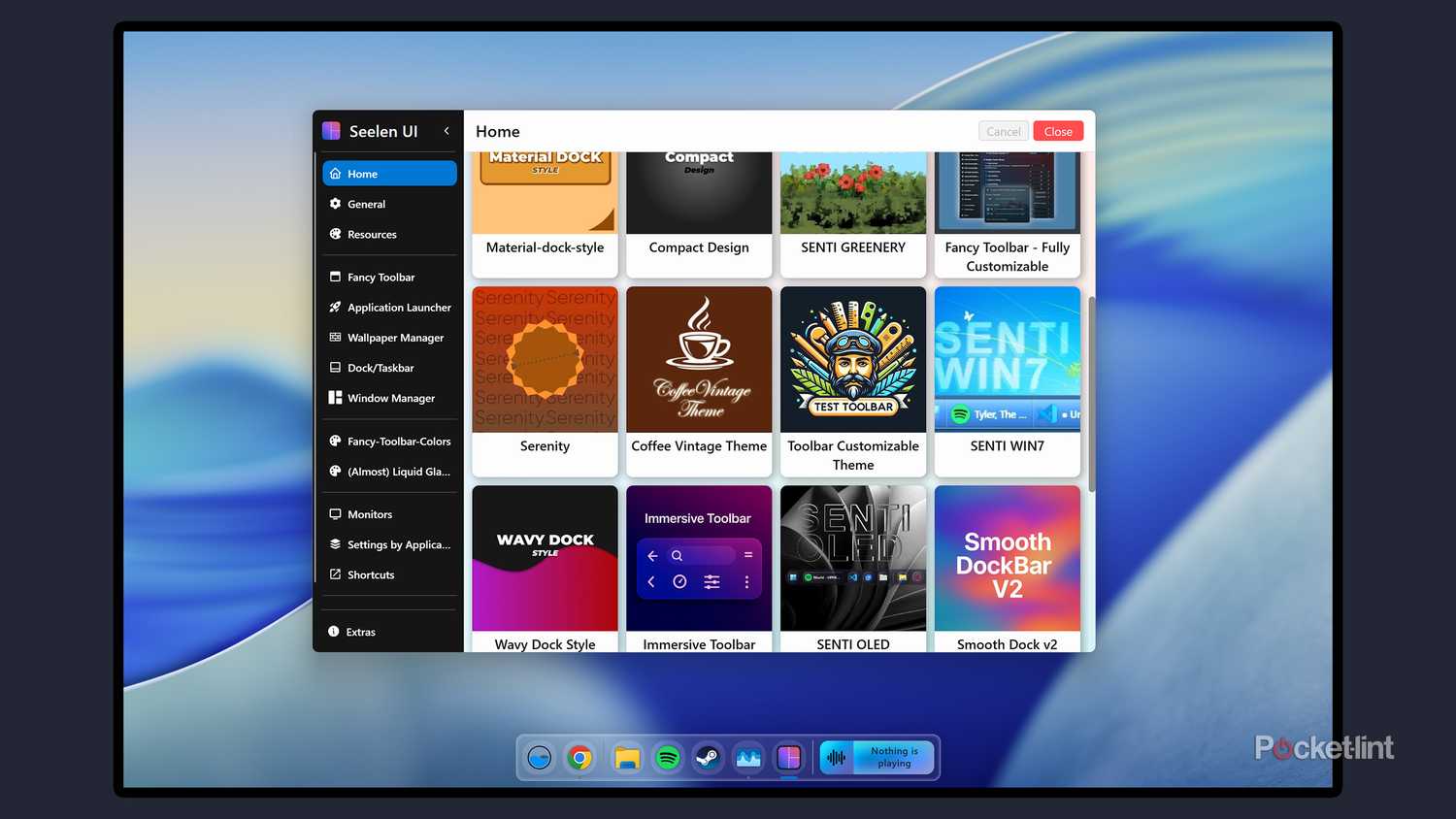This screenshot has width=1456, height=819.
Task: Open Fancy-Toolbar-Colors theme settings
Action: (389, 441)
